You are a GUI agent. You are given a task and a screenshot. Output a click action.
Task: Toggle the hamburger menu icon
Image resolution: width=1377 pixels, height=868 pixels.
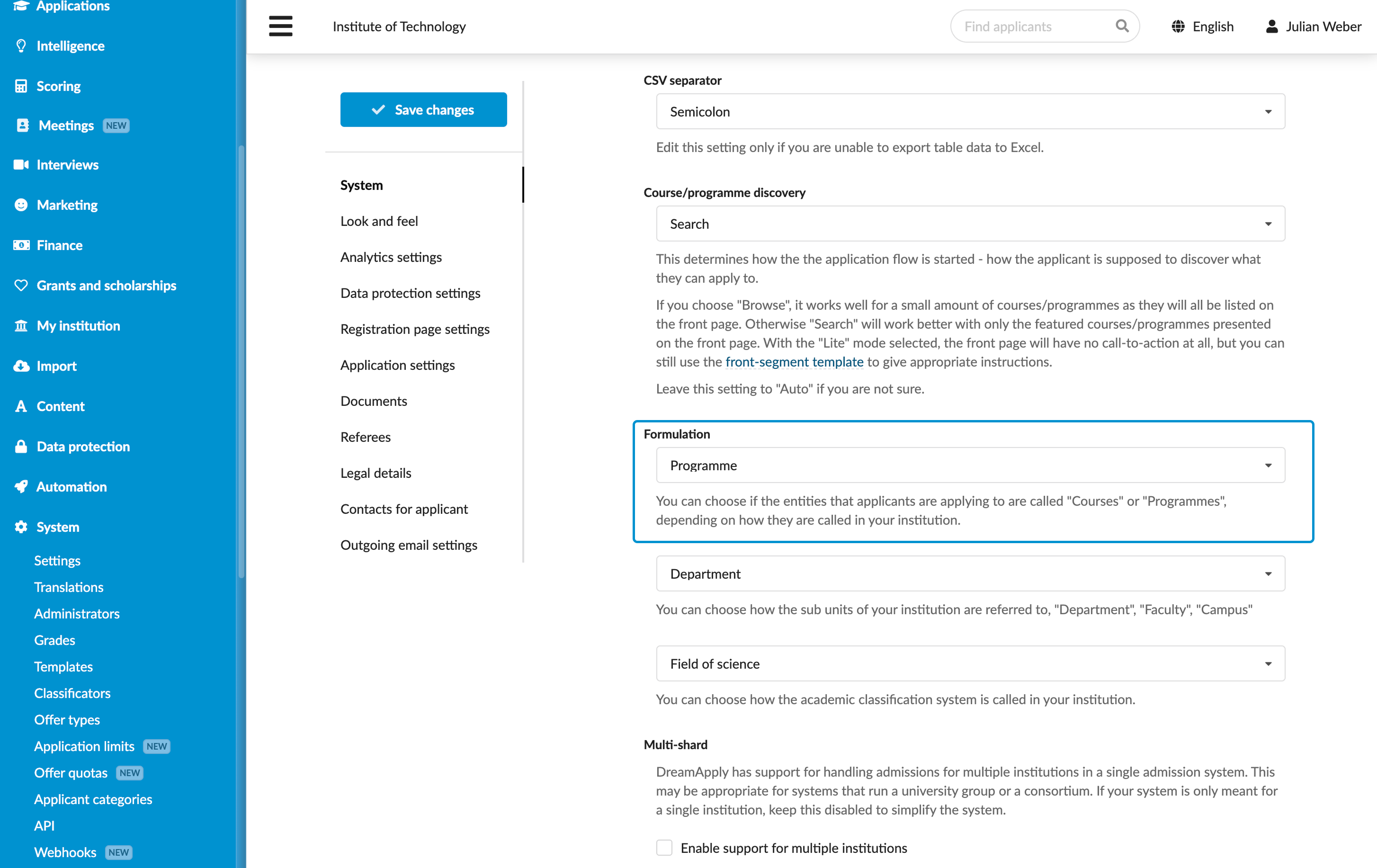point(280,27)
